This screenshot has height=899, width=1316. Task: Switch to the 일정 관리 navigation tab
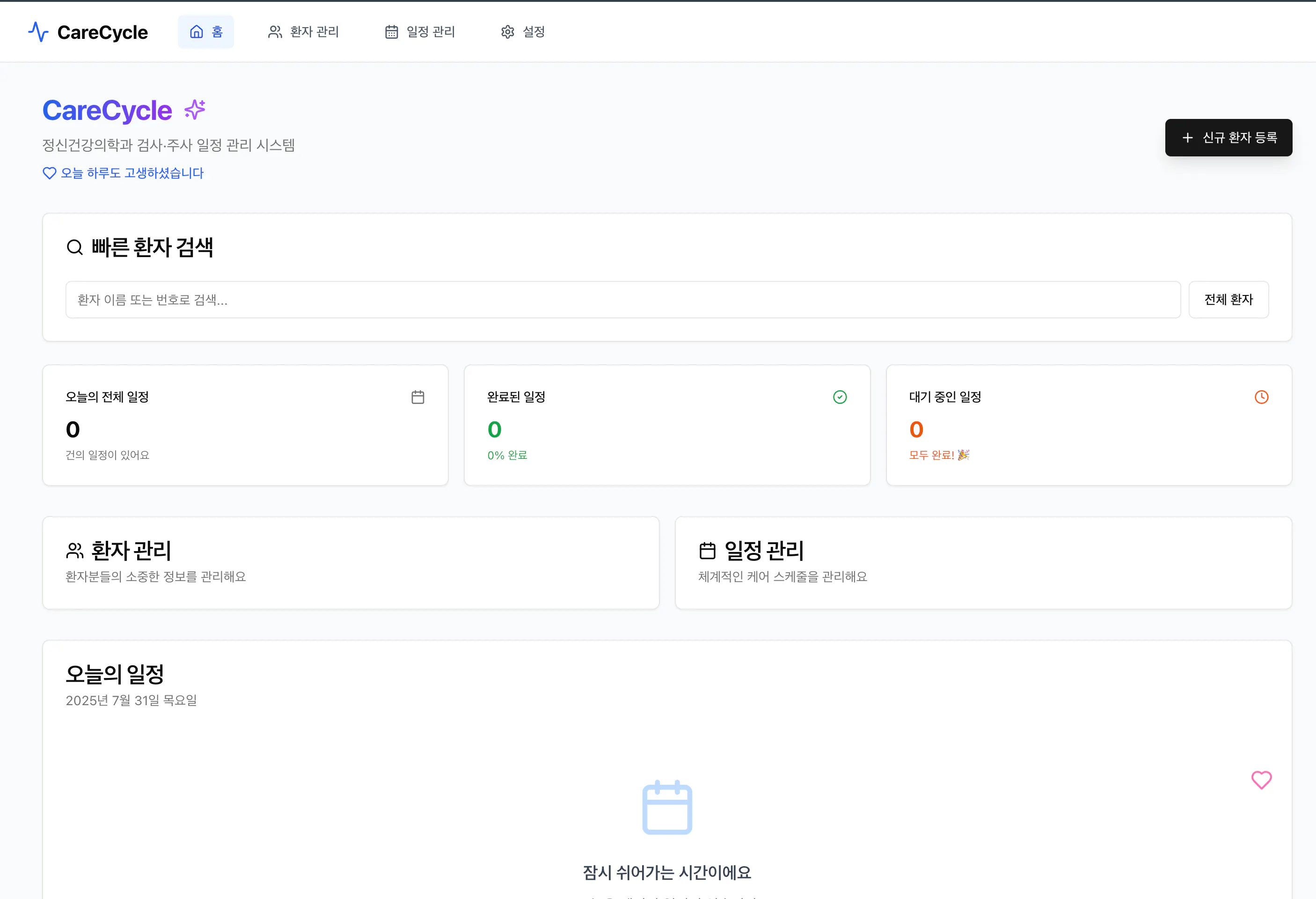(x=420, y=32)
